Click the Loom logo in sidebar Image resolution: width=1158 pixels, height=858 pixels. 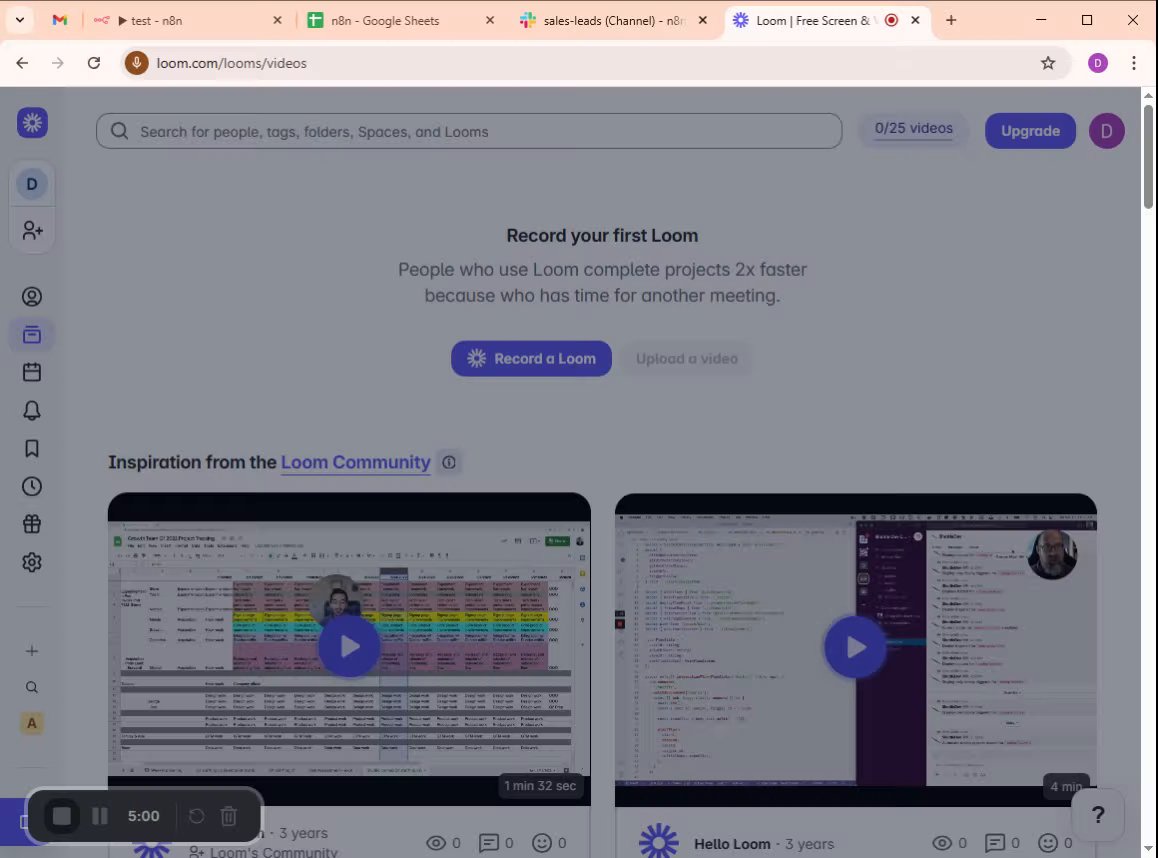coord(32,123)
